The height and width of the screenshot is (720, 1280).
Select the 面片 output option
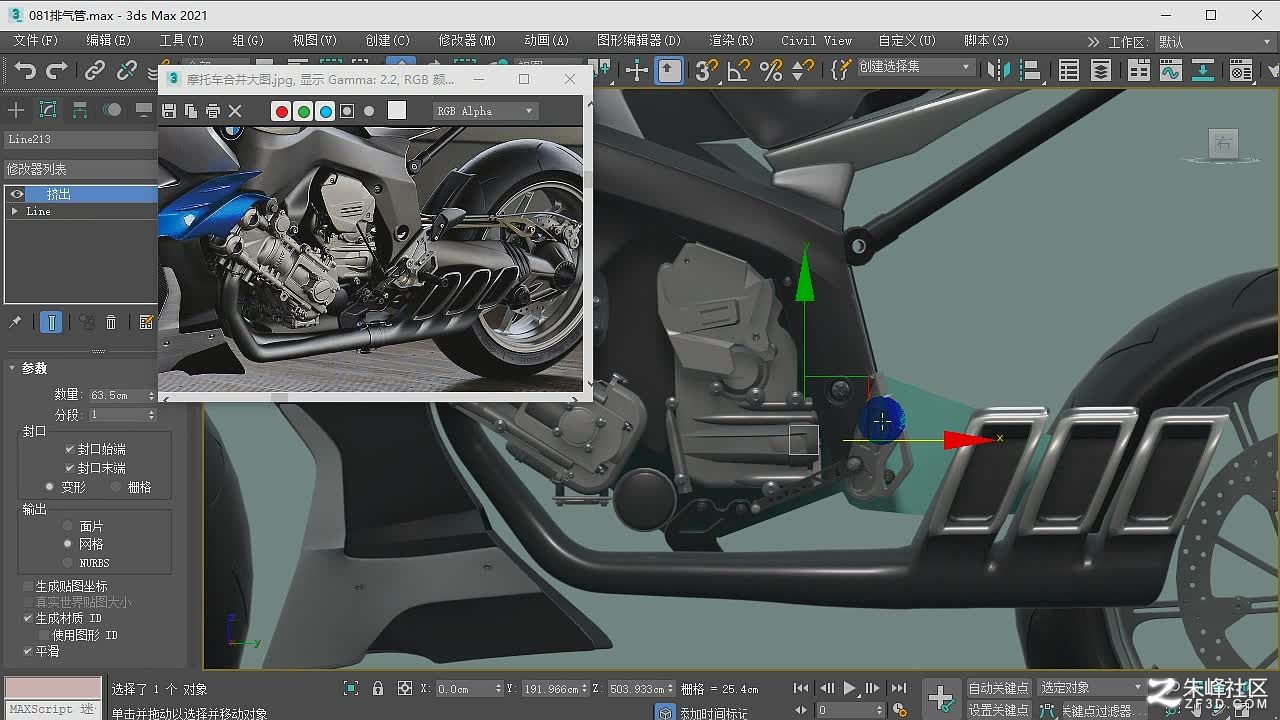pyautogui.click(x=68, y=526)
